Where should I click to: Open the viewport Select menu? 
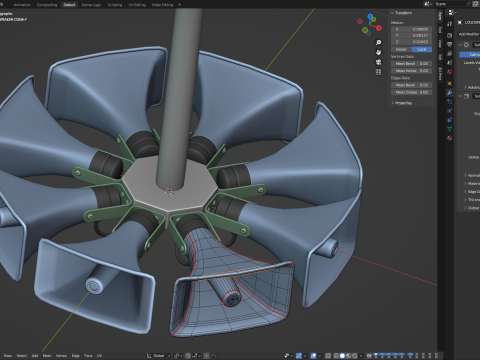click(21, 356)
